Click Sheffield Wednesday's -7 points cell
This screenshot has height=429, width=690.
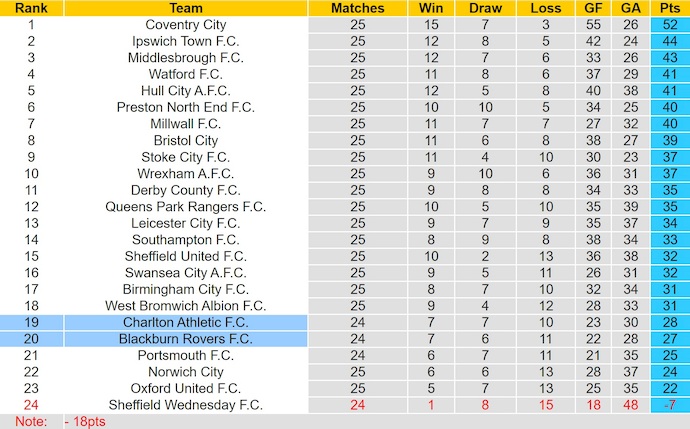pos(669,405)
